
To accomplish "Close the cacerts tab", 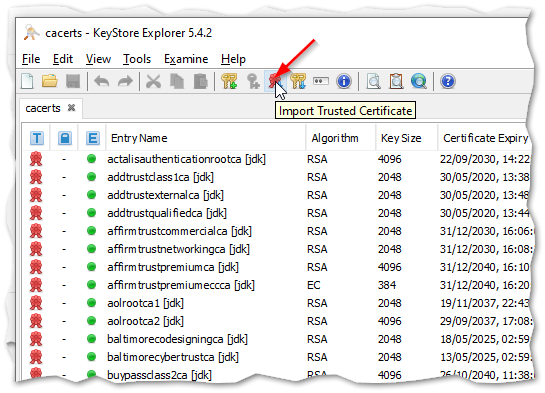I will 71,108.
